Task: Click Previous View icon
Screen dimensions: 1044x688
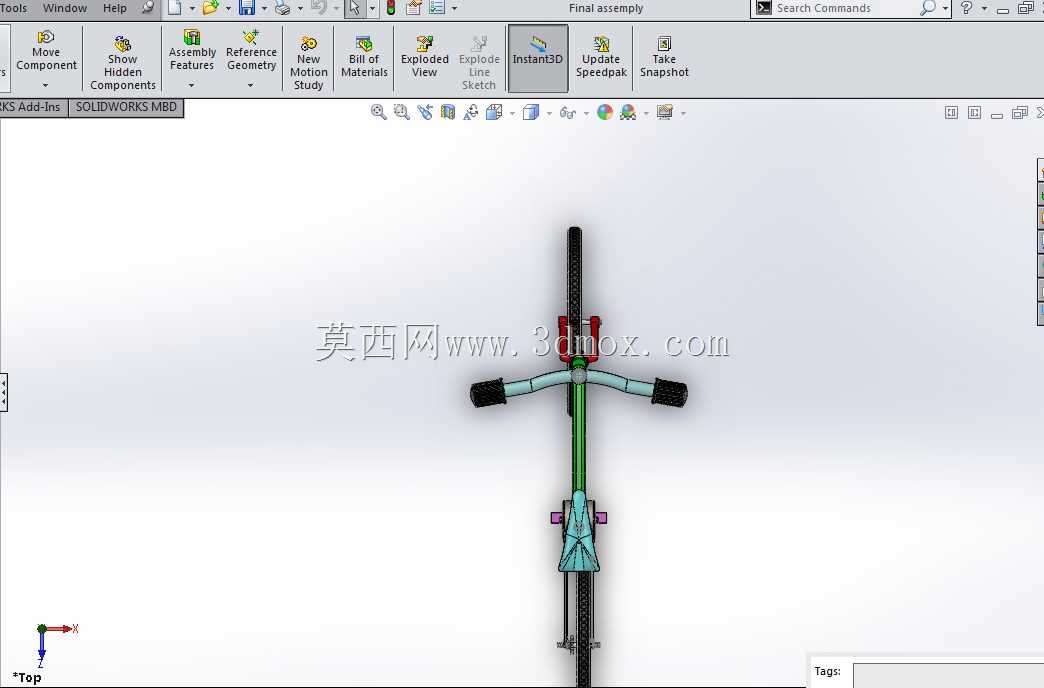Action: click(425, 113)
